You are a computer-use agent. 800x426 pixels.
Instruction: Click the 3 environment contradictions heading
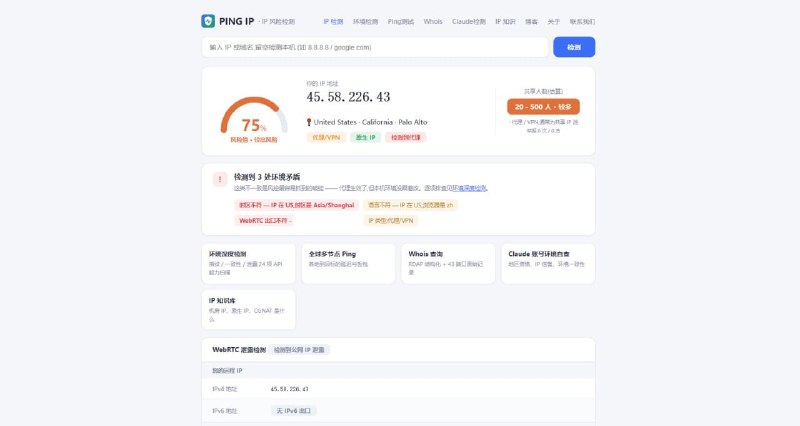tap(267, 177)
